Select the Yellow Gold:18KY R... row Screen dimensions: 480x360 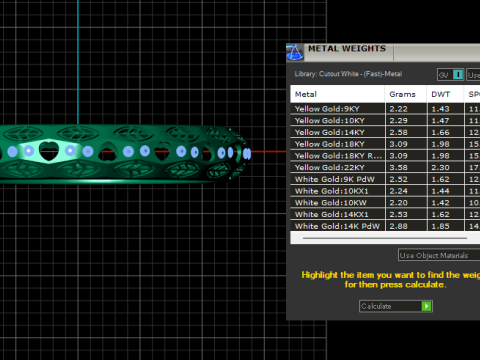pyautogui.click(x=385, y=156)
